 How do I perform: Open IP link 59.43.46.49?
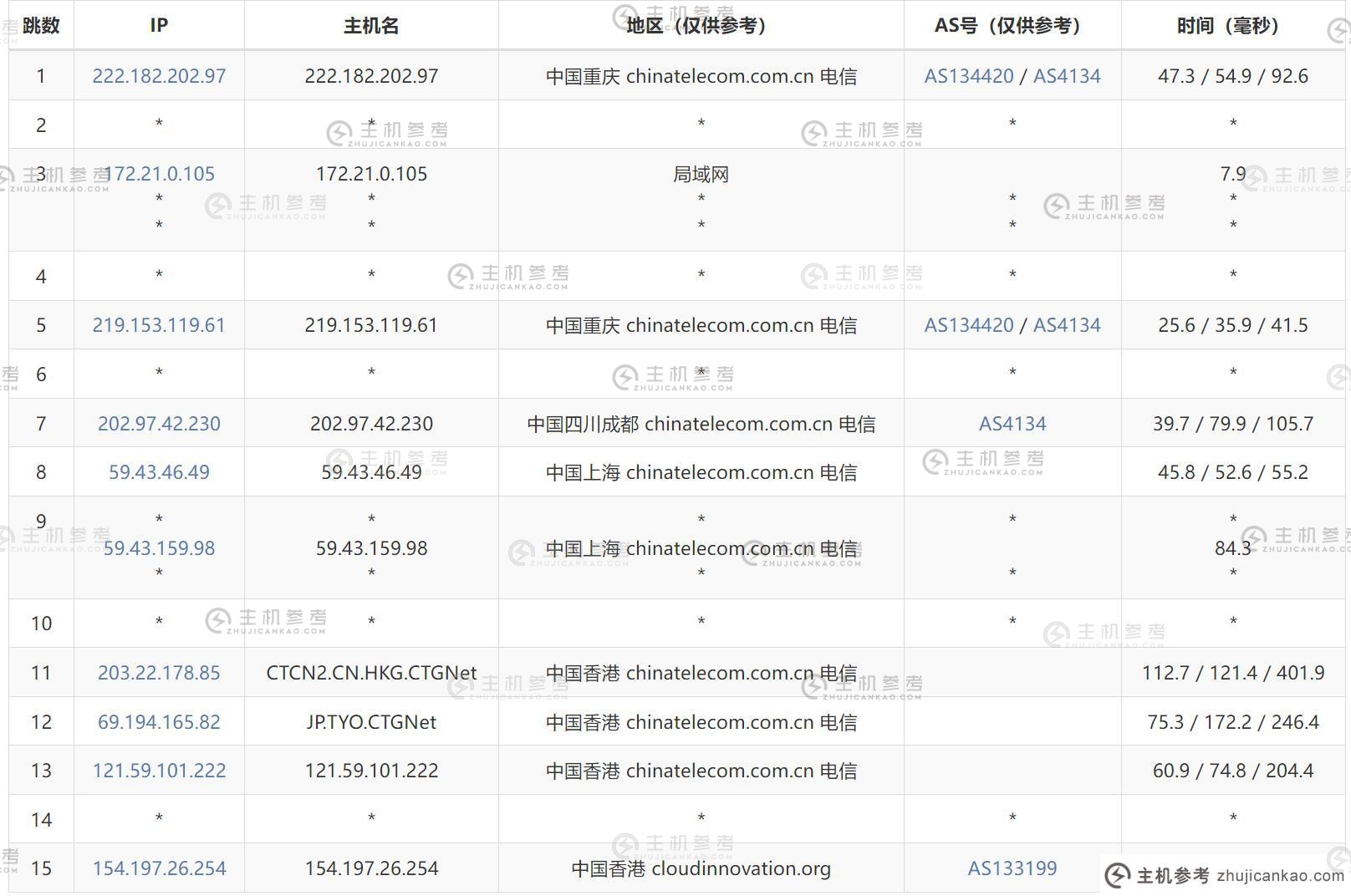pos(159,472)
